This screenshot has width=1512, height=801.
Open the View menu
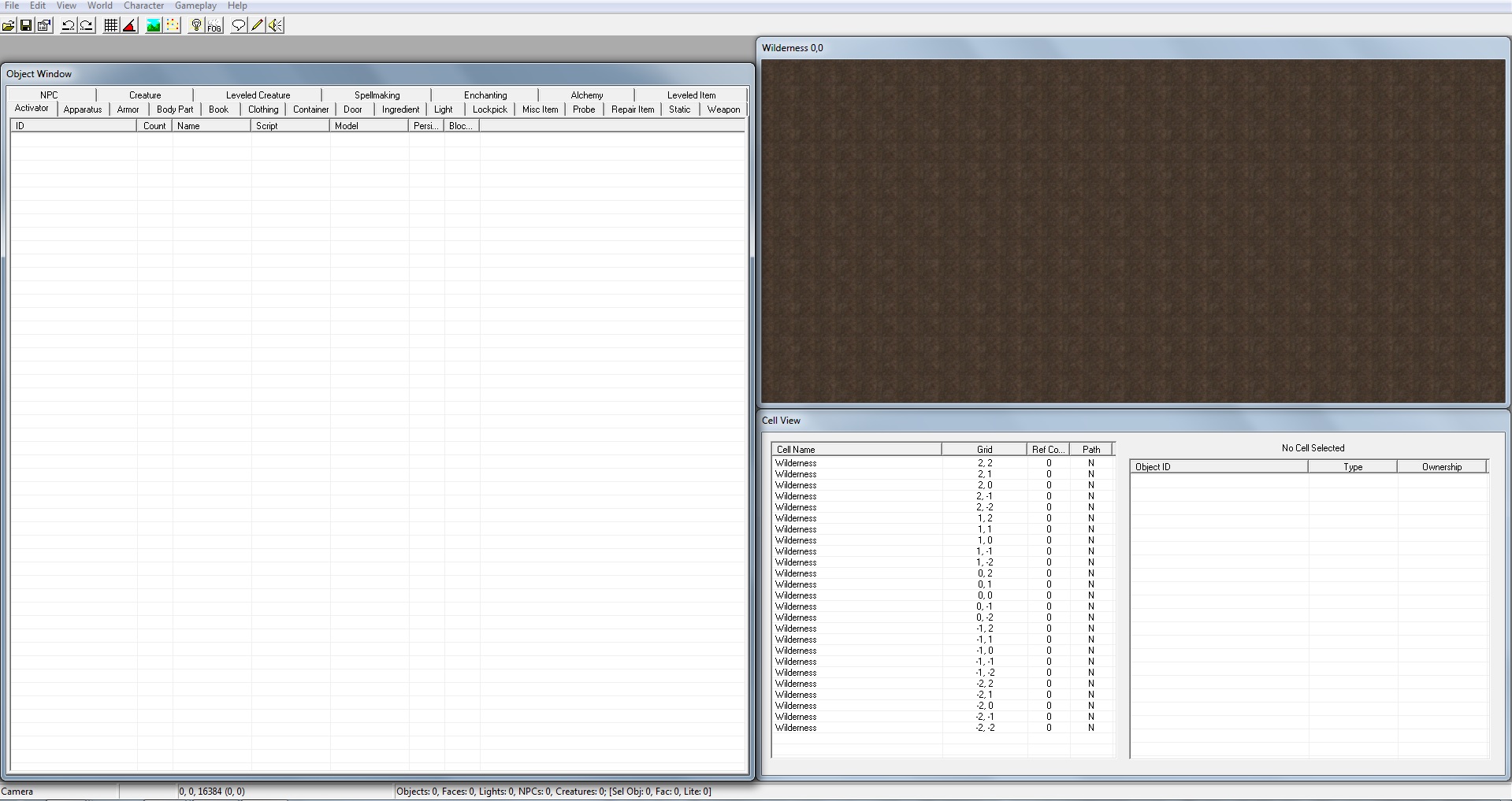coord(66,6)
